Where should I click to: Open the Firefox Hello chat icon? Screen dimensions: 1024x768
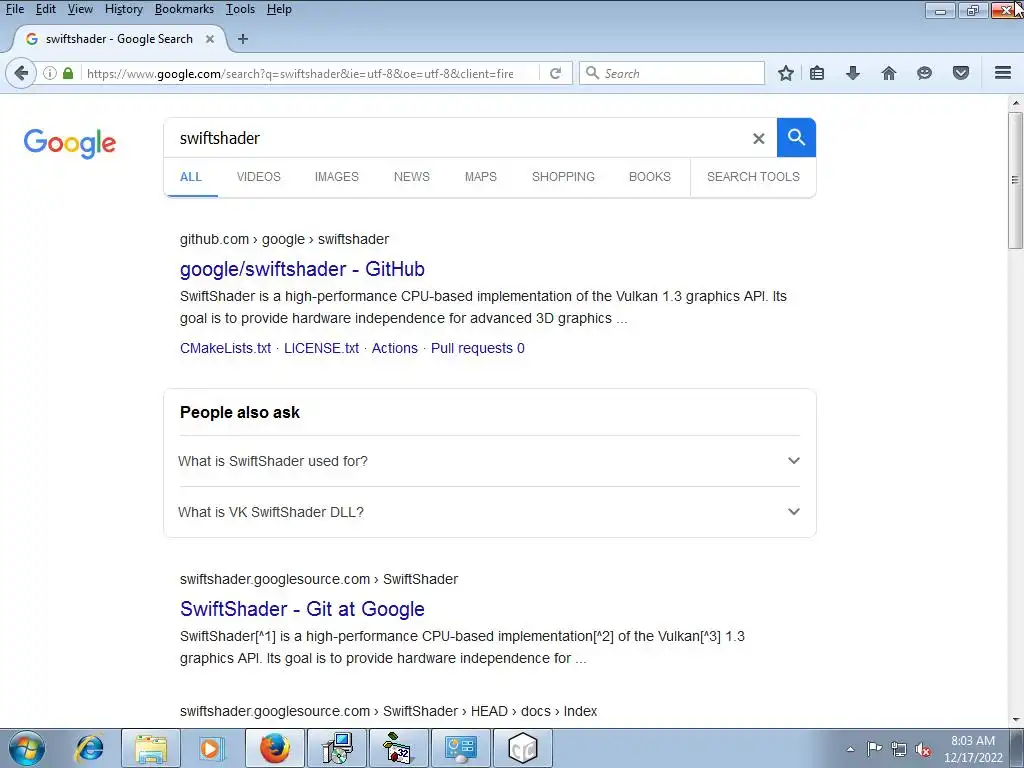[x=924, y=73]
